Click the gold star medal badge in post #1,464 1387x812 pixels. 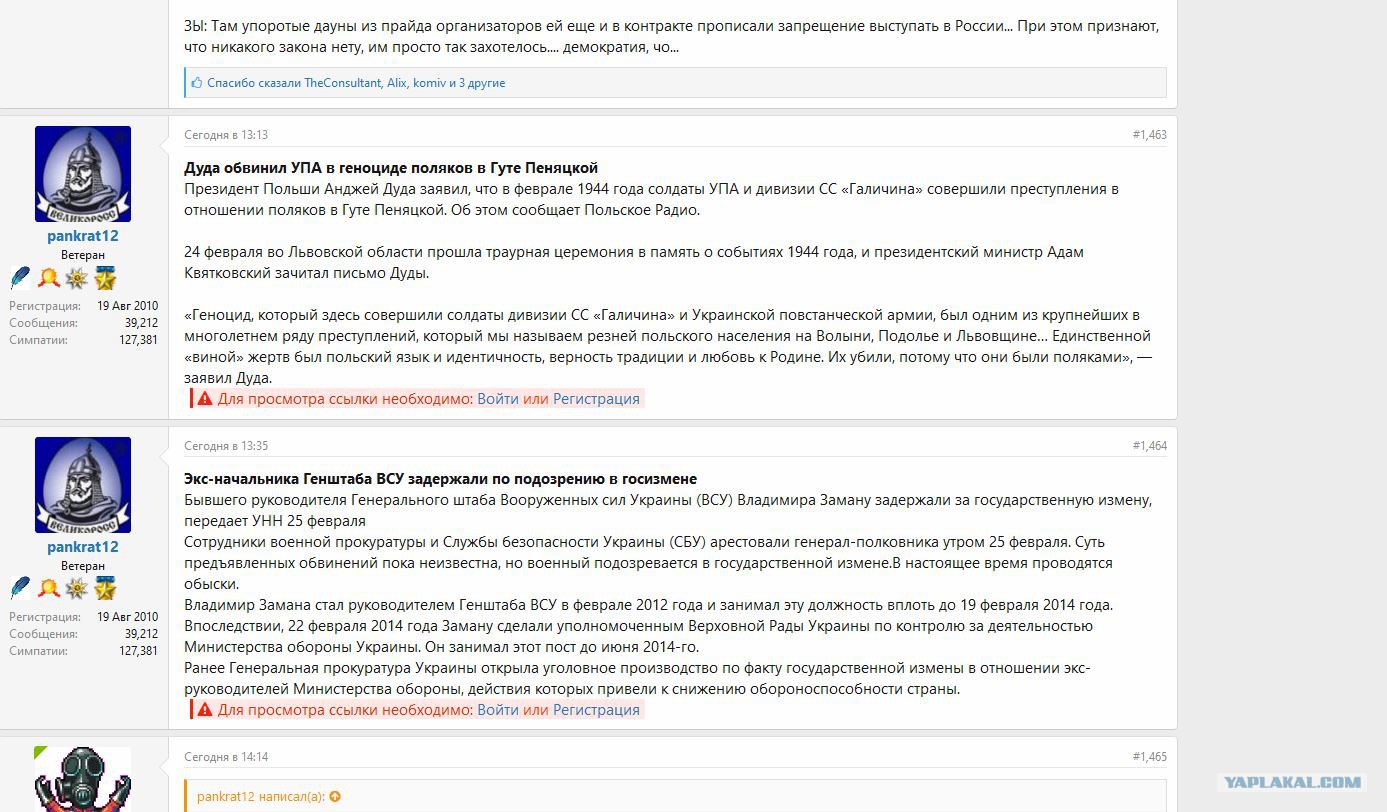coord(105,589)
